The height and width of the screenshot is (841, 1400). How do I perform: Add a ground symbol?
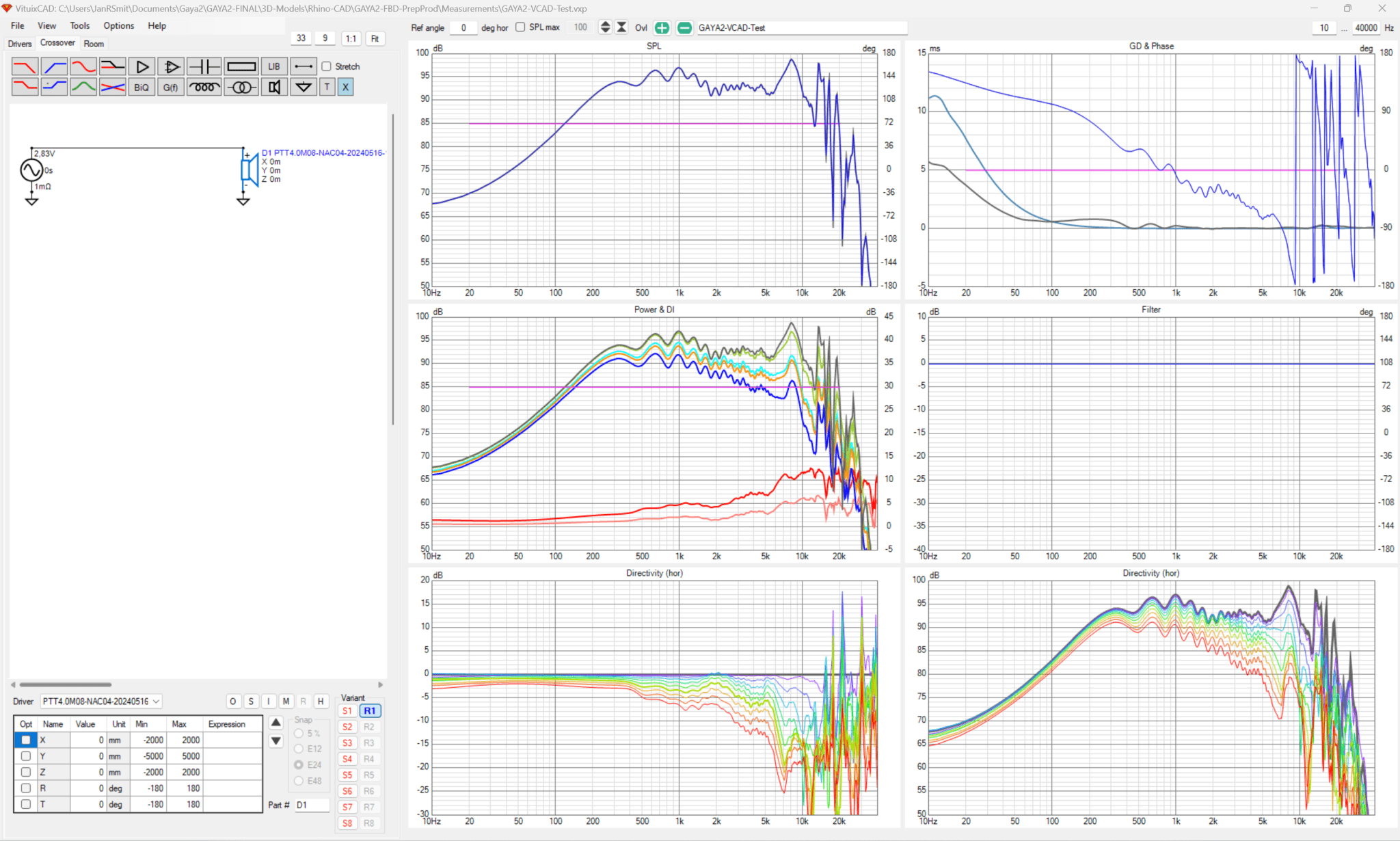pos(304,87)
